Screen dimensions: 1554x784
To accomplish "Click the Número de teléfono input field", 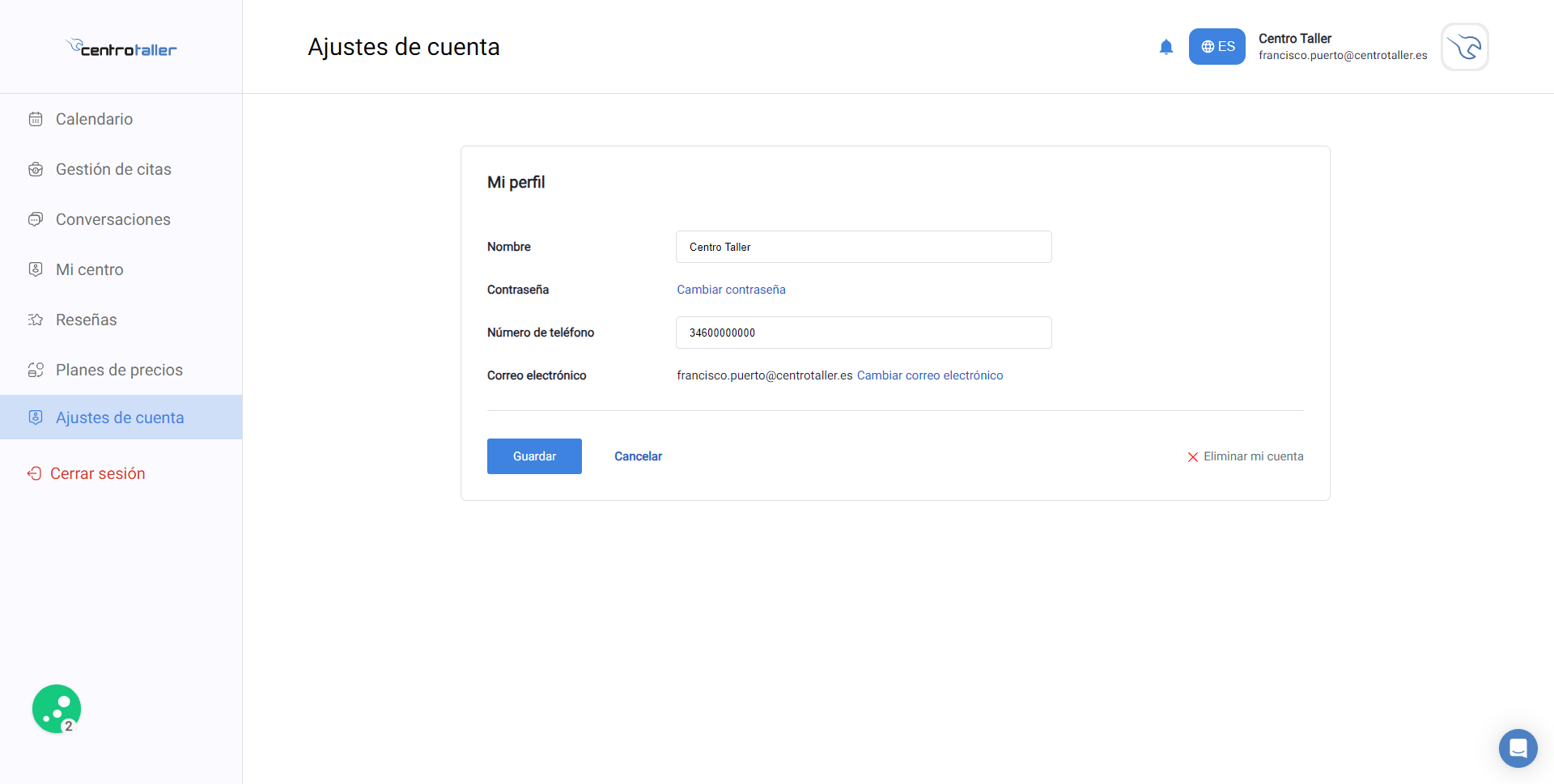I will pos(863,332).
